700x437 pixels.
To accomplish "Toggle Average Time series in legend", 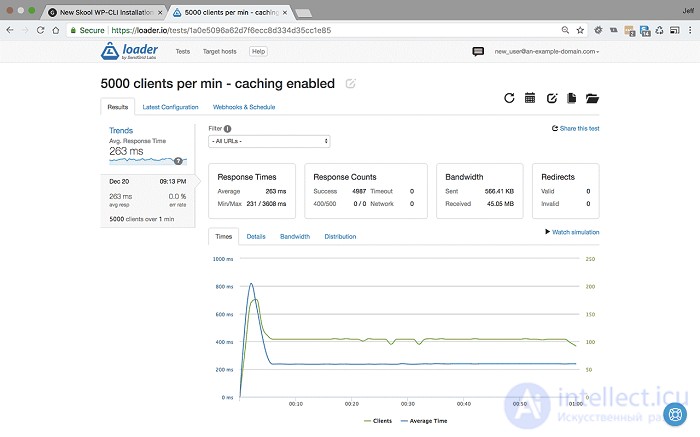I will [x=424, y=421].
